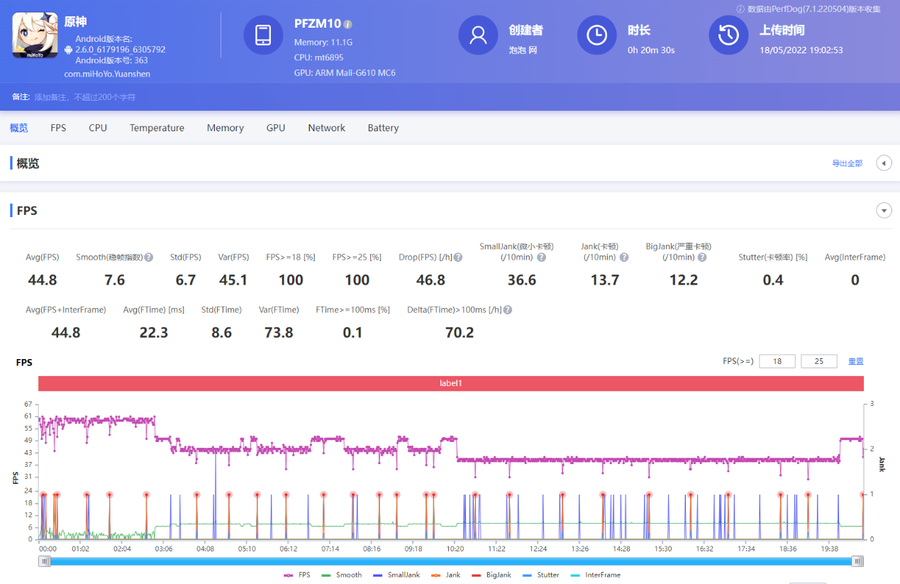Click the phone device icon
This screenshot has width=900, height=584.
[x=264, y=35]
